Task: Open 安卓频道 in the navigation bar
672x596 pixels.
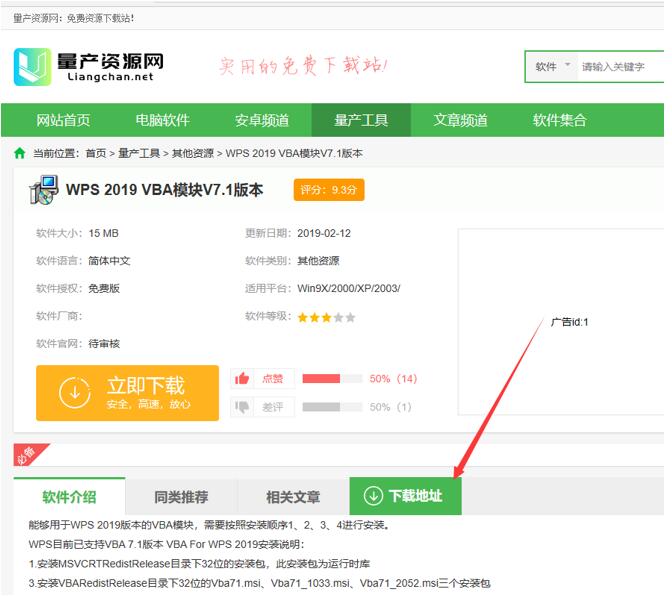Action: click(x=262, y=120)
